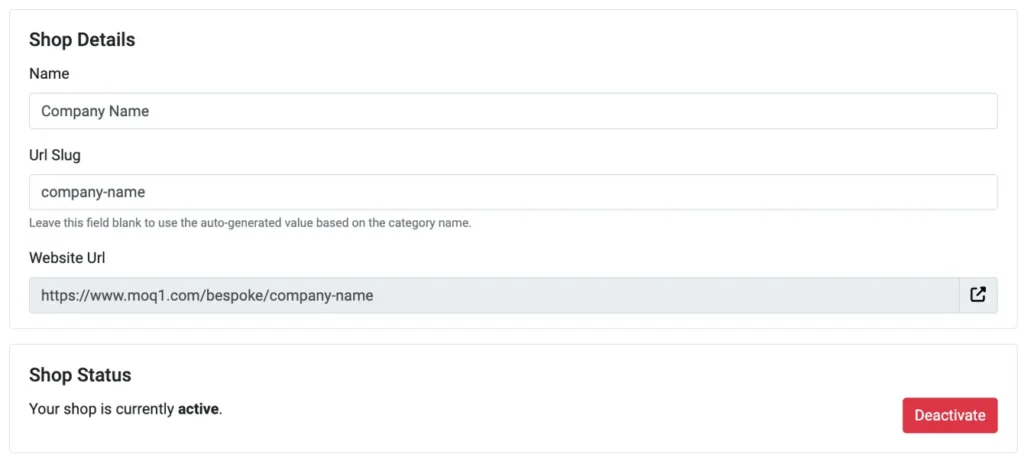Image resolution: width=1024 pixels, height=458 pixels.
Task: Select the read-only Website Url field
Action: (494, 295)
